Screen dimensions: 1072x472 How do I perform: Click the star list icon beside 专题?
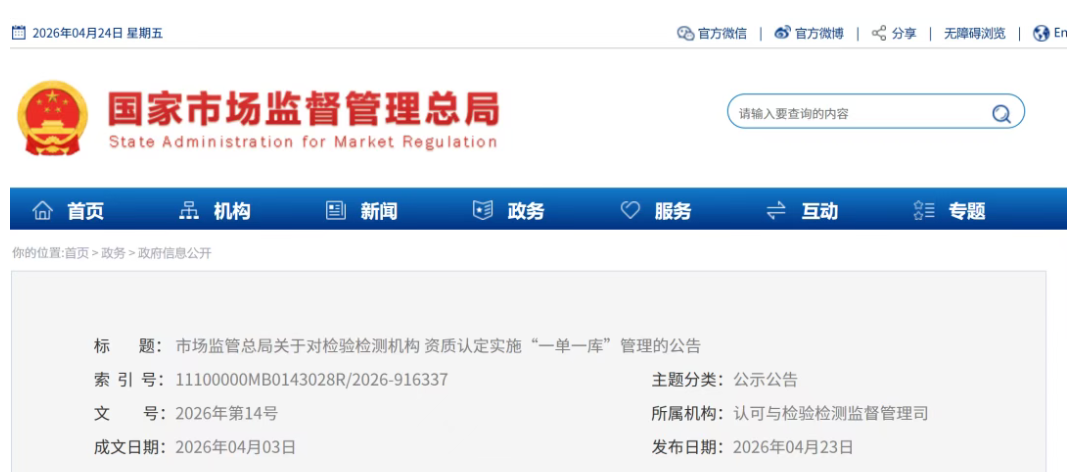pyautogui.click(x=924, y=211)
